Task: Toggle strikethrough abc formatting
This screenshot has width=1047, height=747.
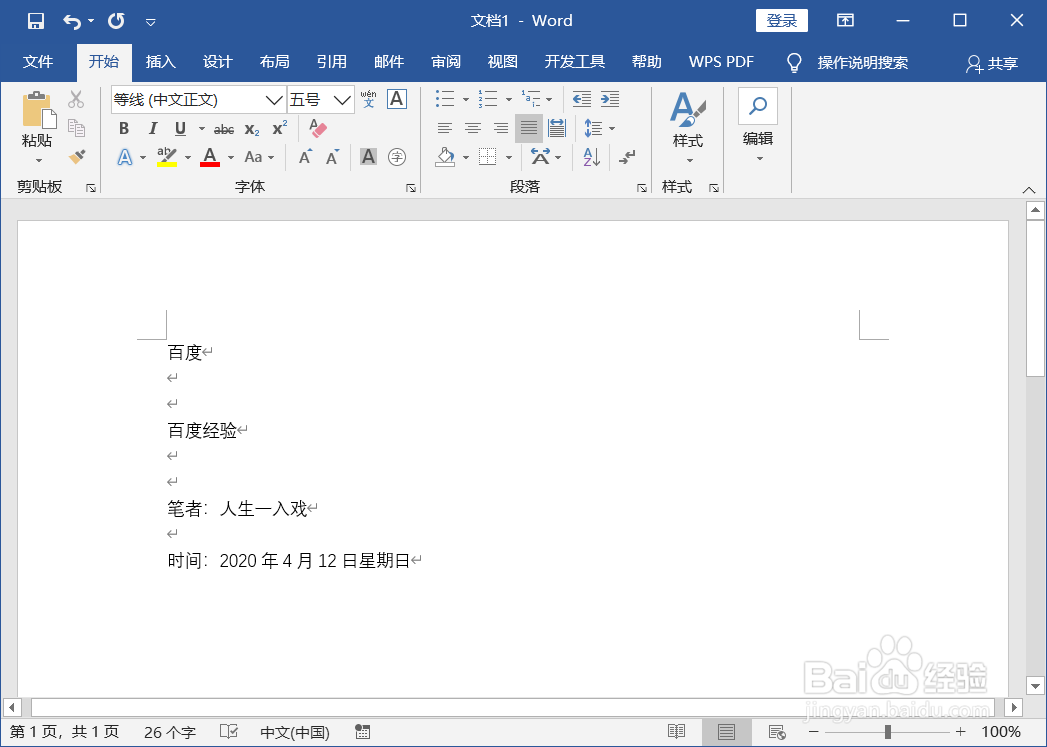Action: [224, 129]
